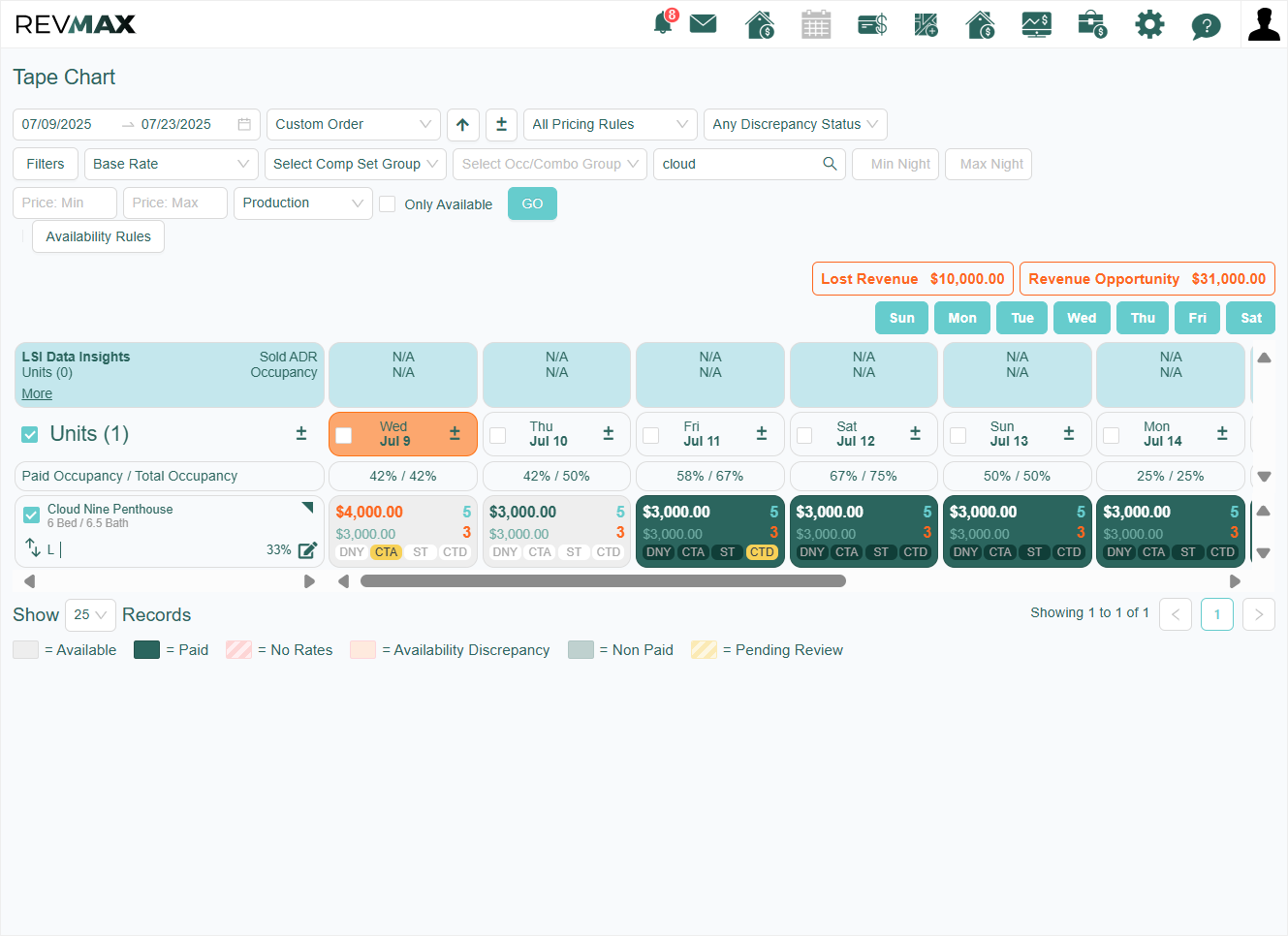The image size is (1288, 936).
Task: Open the All Pricing Rules dropdown
Action: tap(611, 125)
